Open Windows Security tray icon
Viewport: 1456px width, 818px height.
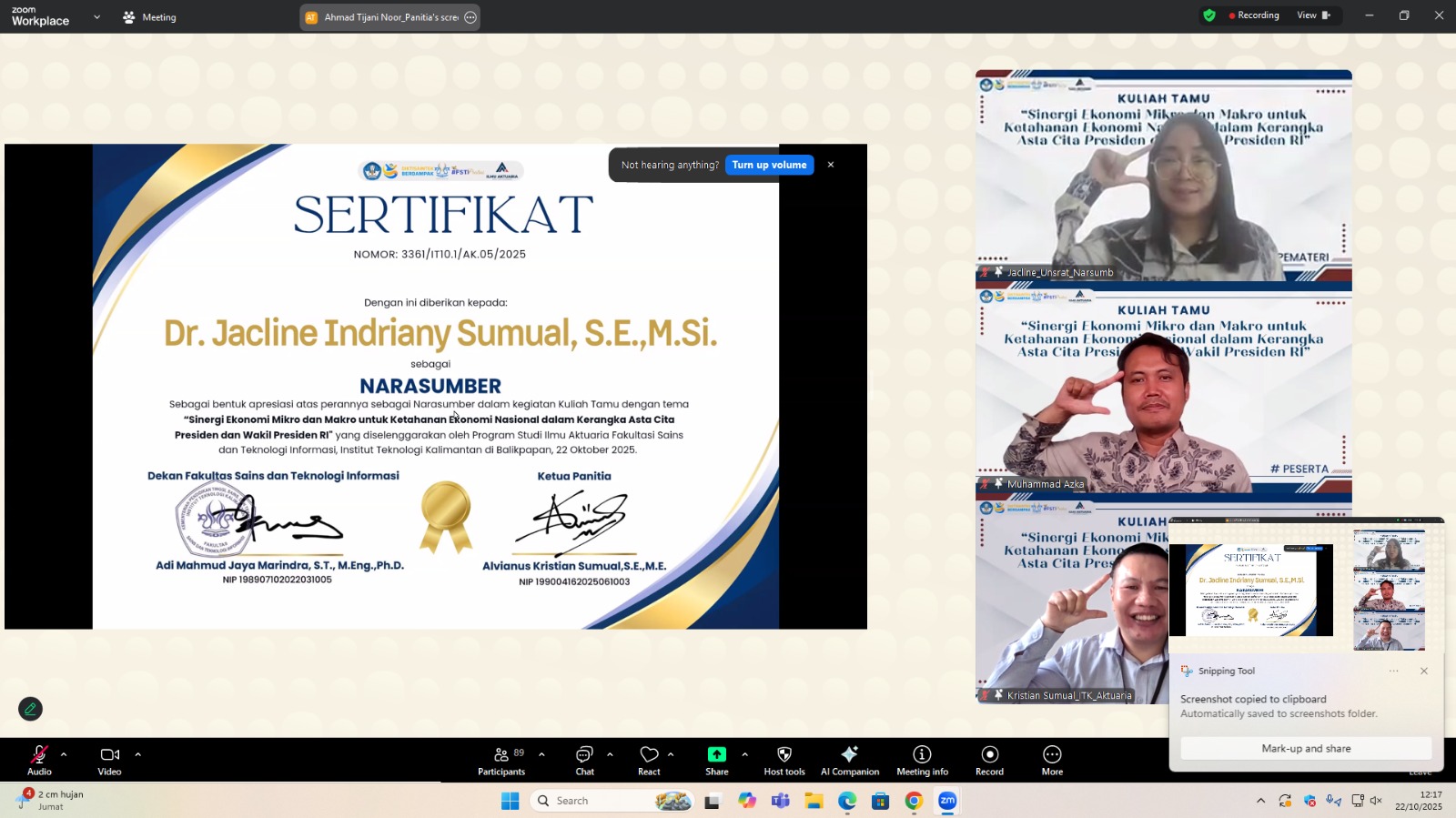[x=1309, y=801]
